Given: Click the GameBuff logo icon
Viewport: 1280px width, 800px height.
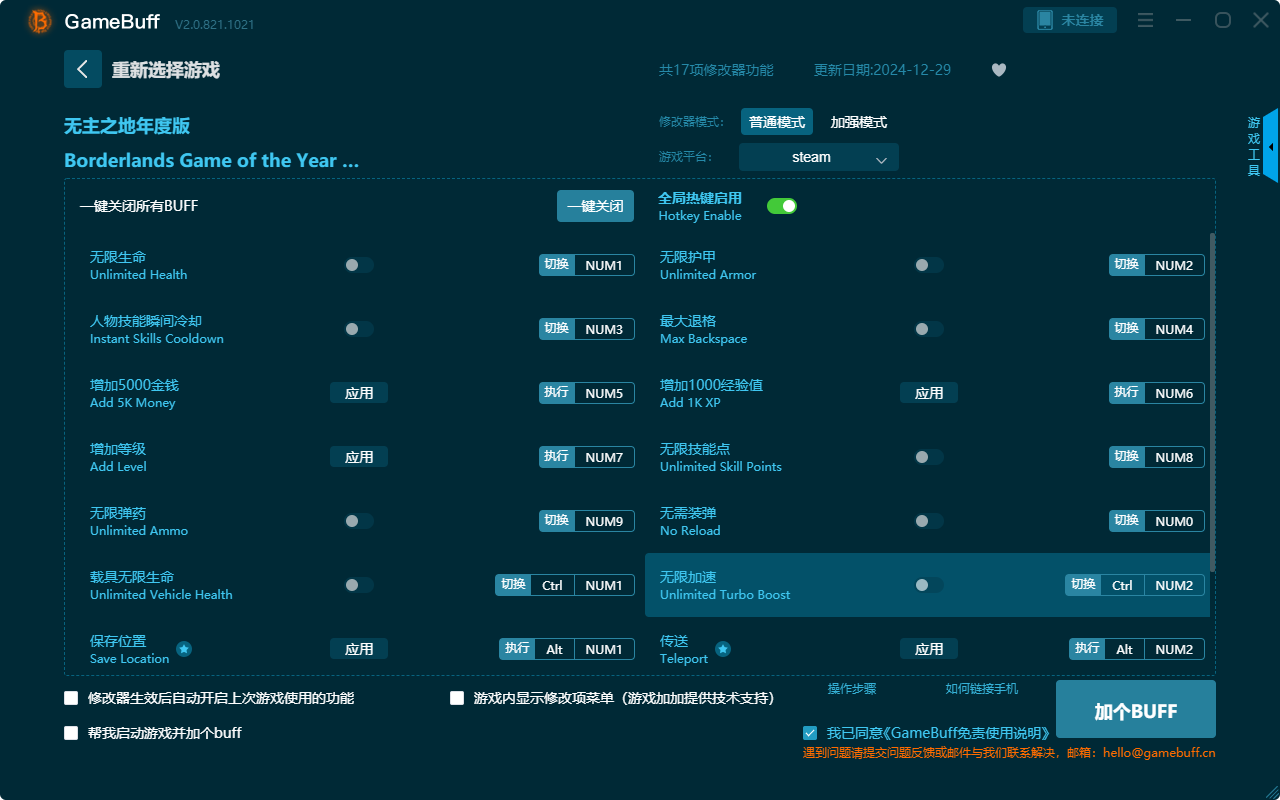Looking at the screenshot, I should [40, 21].
